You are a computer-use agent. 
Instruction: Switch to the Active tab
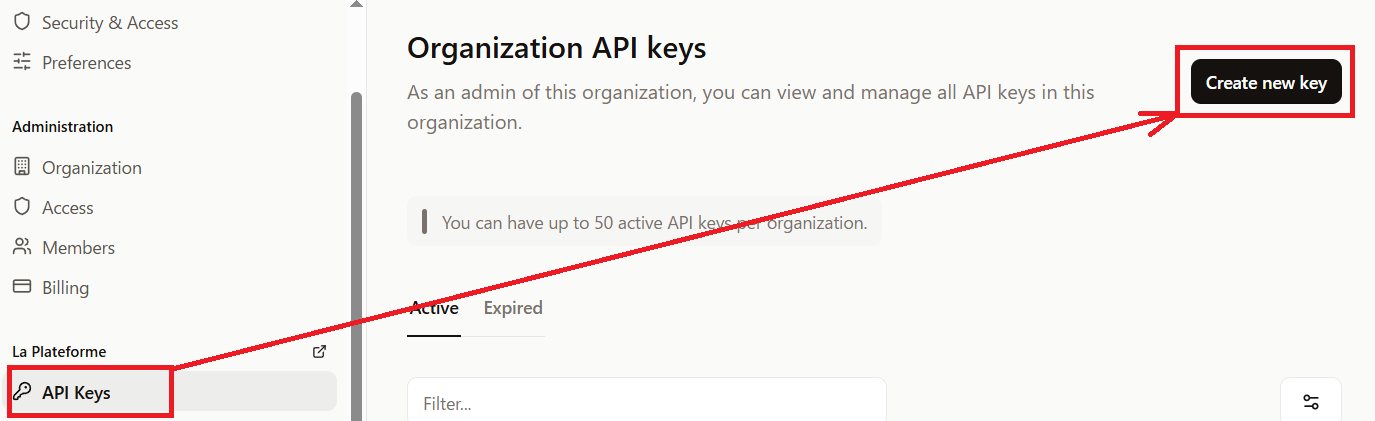tap(434, 308)
